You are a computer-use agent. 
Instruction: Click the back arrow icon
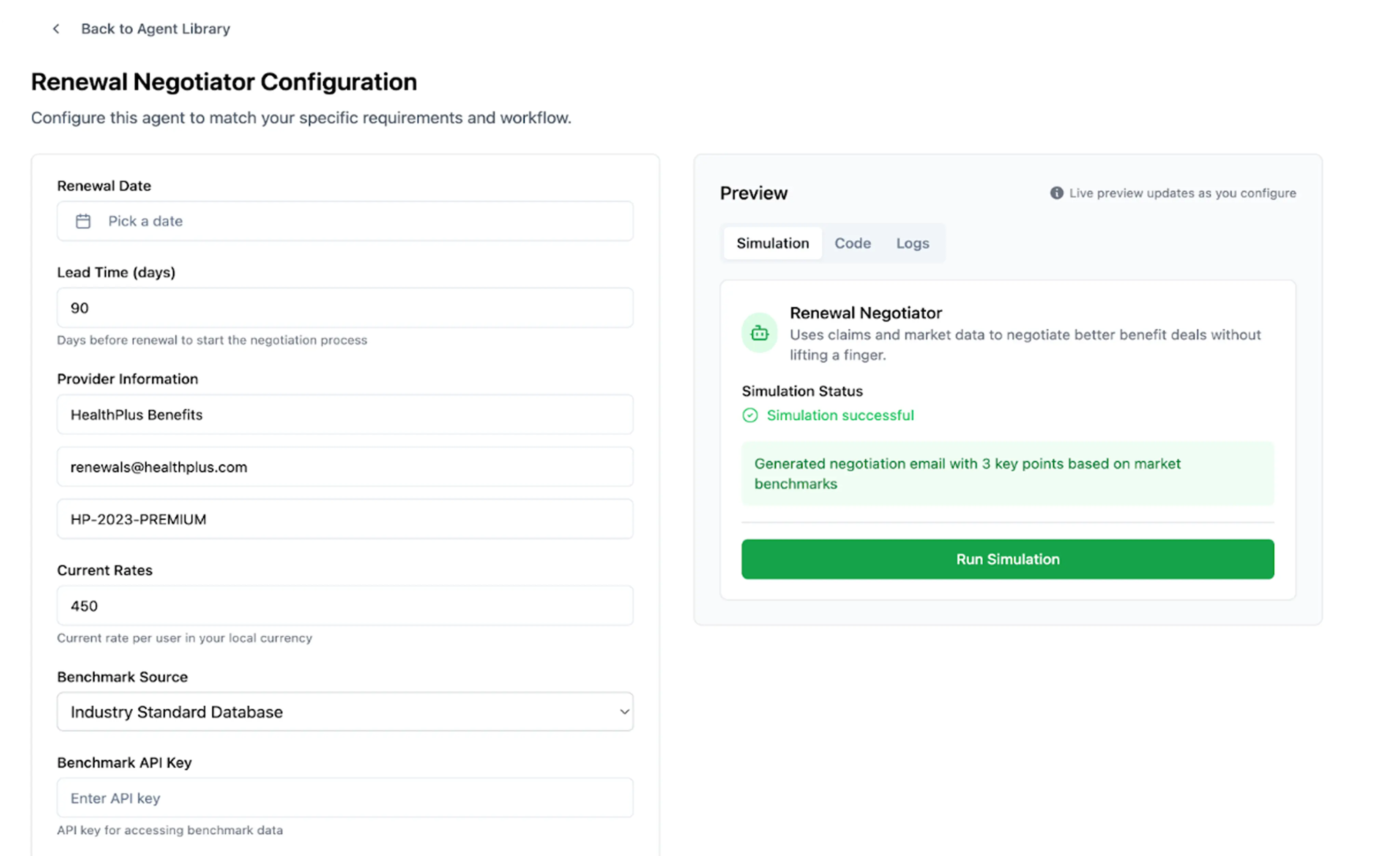(56, 29)
